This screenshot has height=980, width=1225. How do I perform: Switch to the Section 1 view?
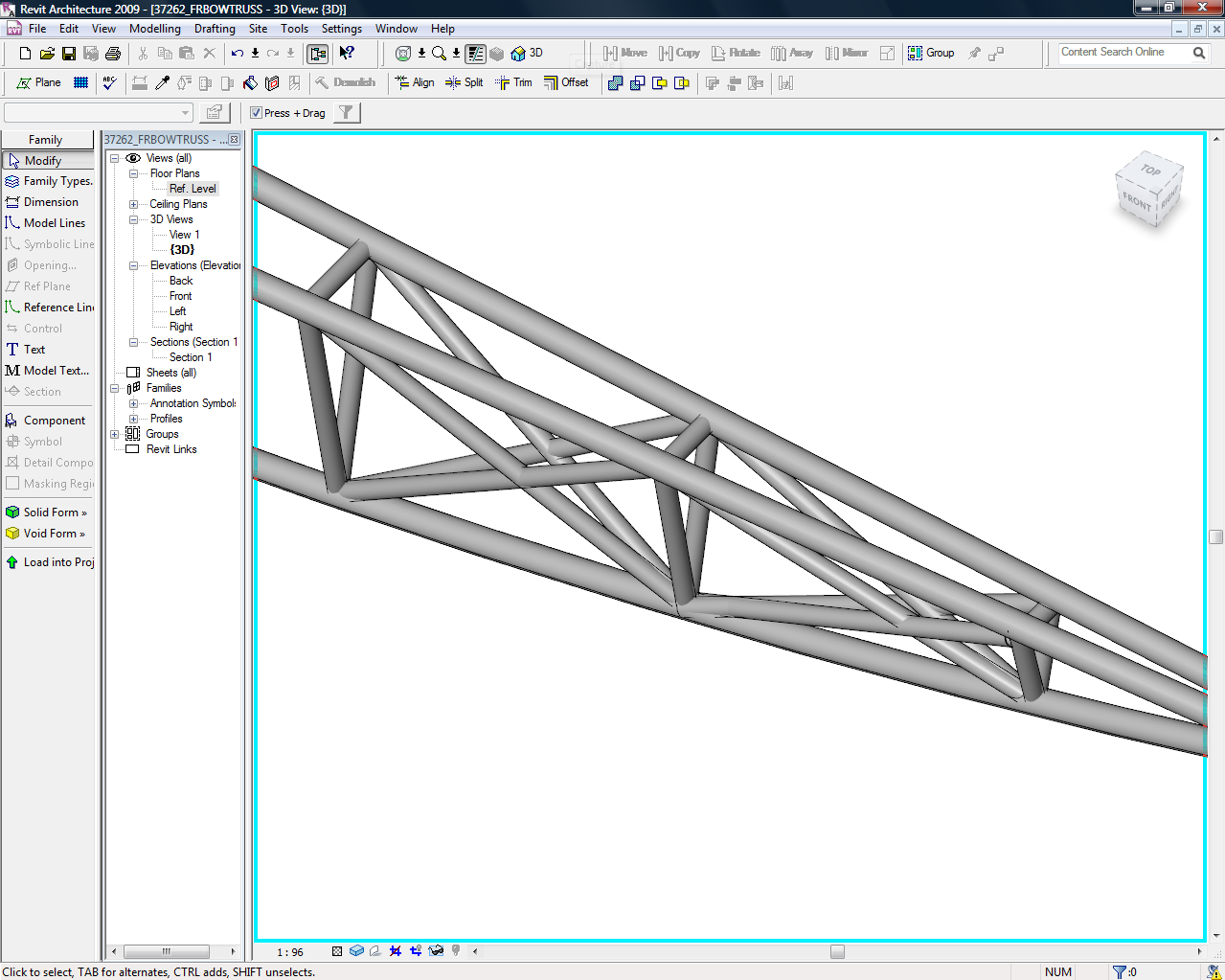tap(193, 356)
